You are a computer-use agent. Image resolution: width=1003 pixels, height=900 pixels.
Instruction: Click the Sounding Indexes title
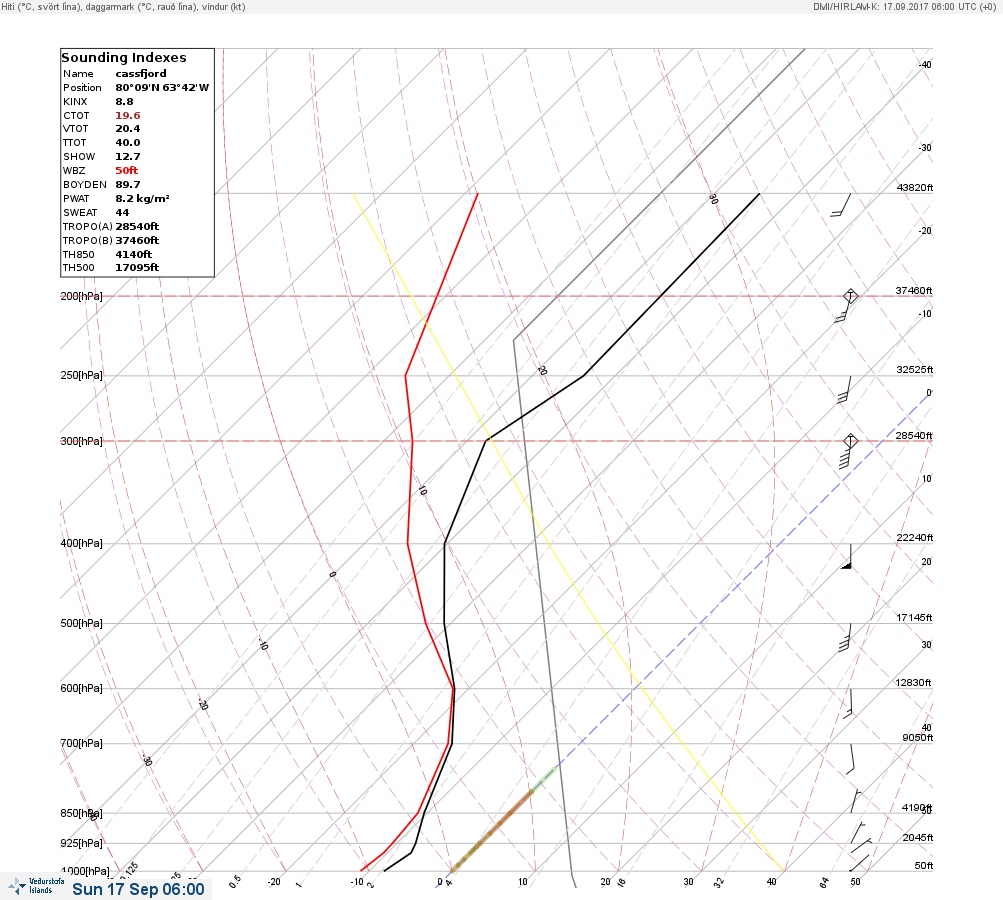coord(124,58)
